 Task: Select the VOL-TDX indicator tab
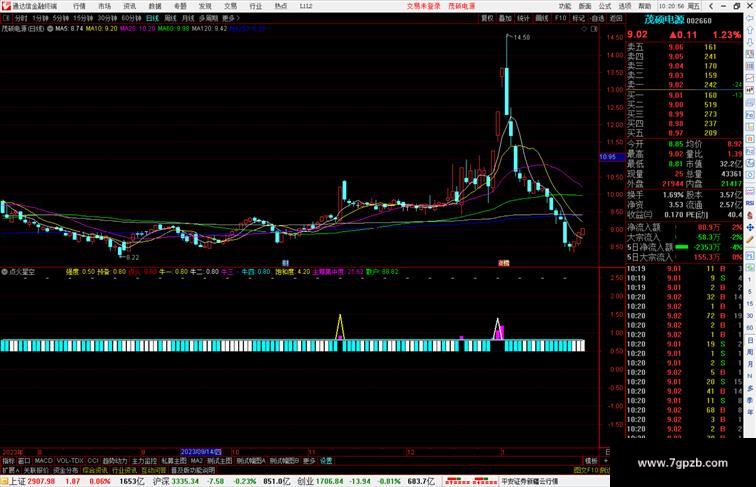[x=70, y=461]
